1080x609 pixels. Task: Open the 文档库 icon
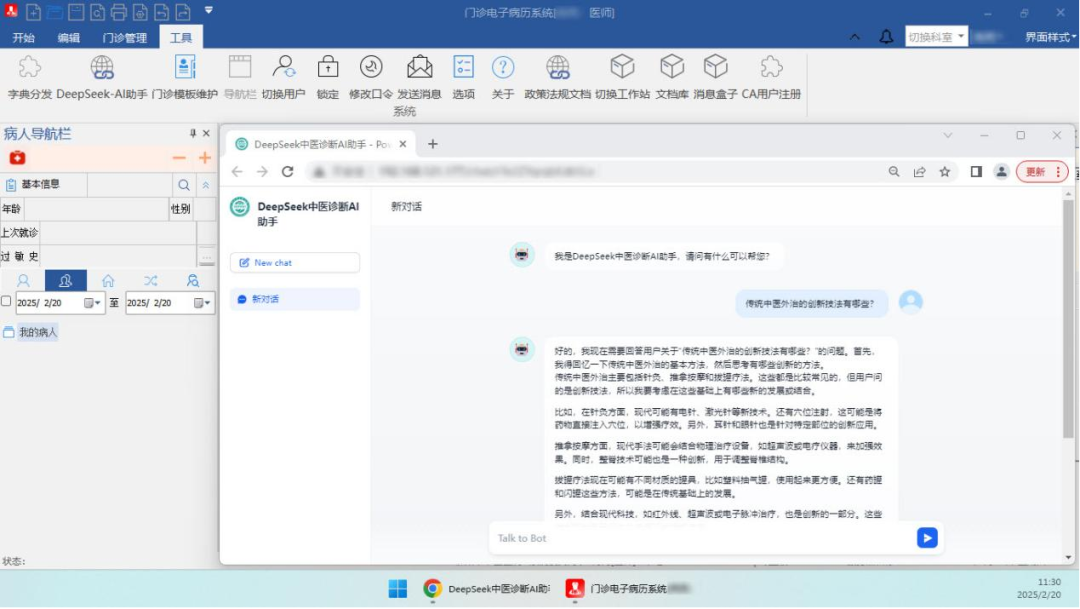point(672,77)
